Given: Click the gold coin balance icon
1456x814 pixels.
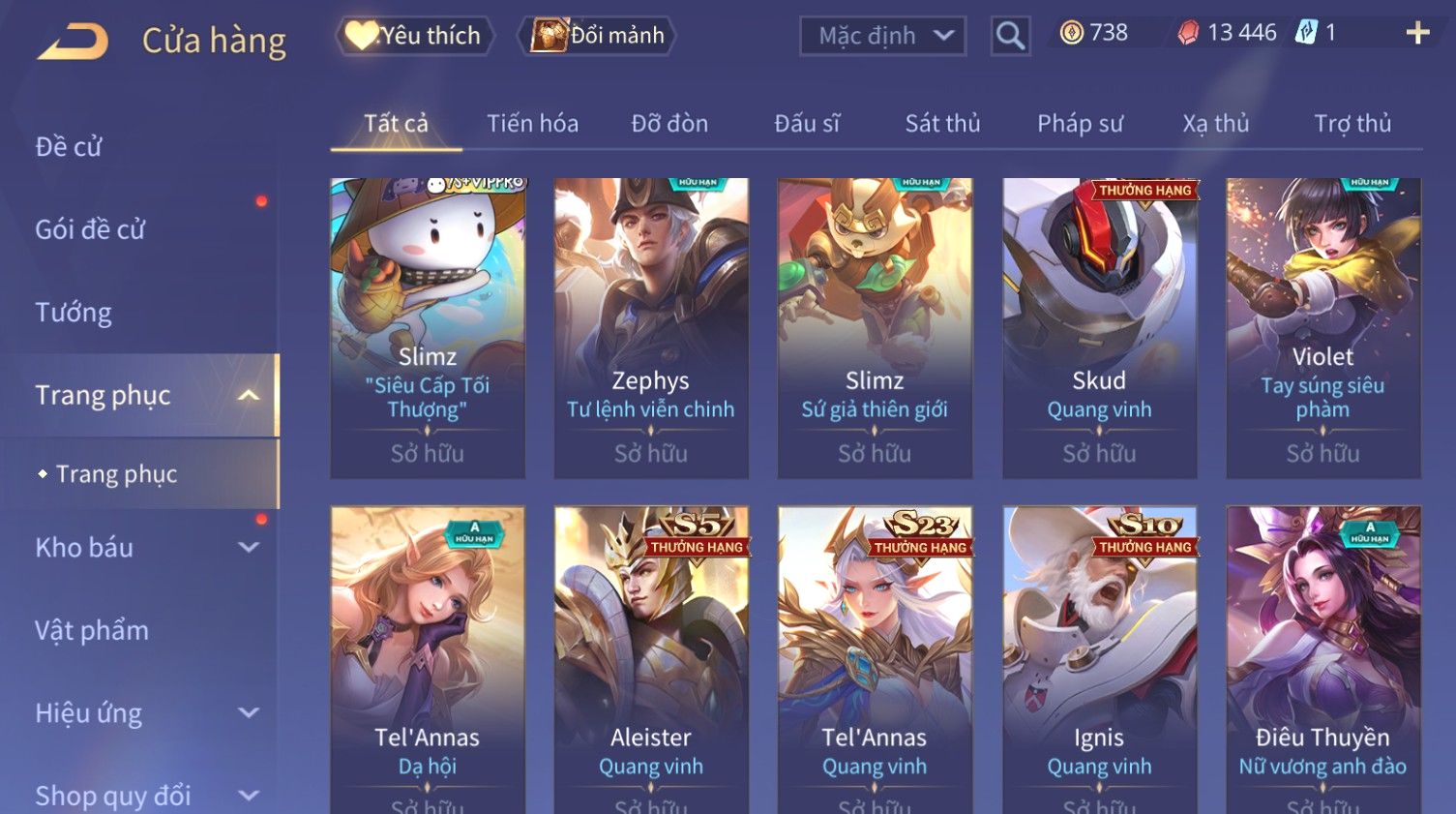Looking at the screenshot, I should click(x=1071, y=33).
